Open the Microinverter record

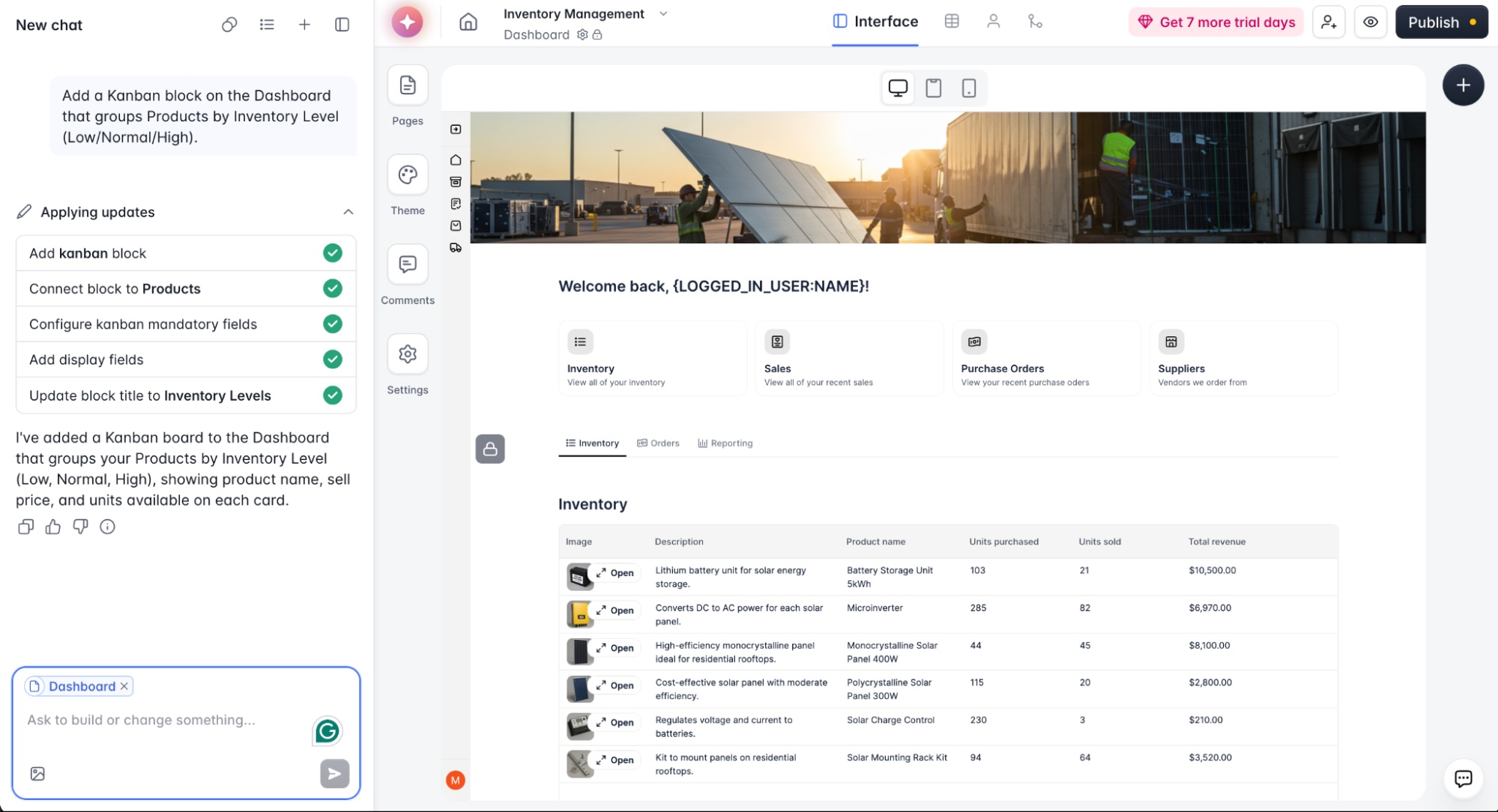pyautogui.click(x=615, y=610)
